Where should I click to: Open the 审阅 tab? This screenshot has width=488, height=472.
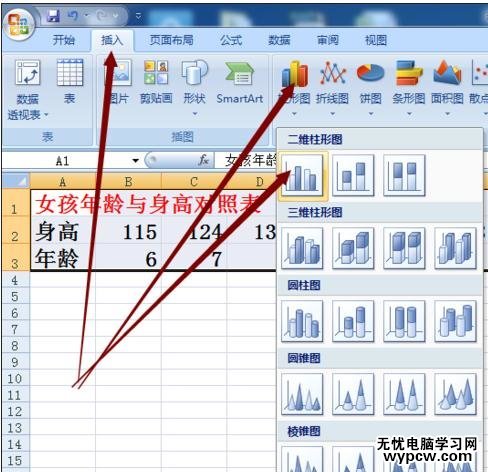pyautogui.click(x=328, y=40)
